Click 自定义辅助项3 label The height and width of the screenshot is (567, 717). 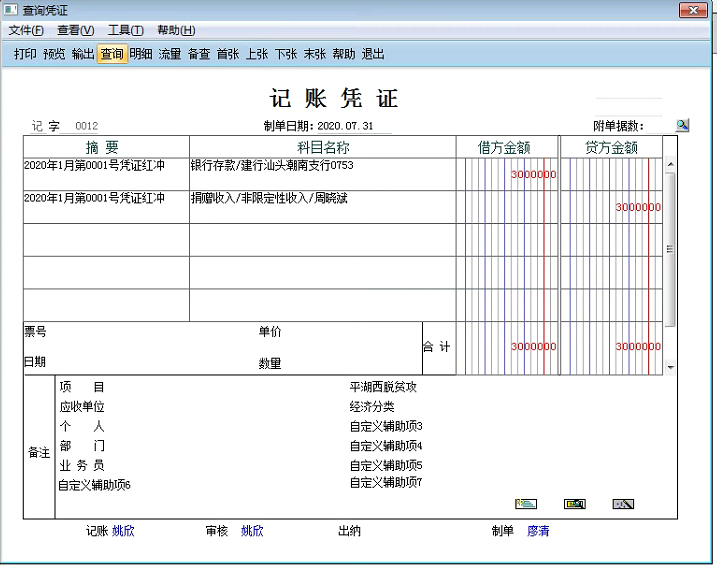click(386, 426)
